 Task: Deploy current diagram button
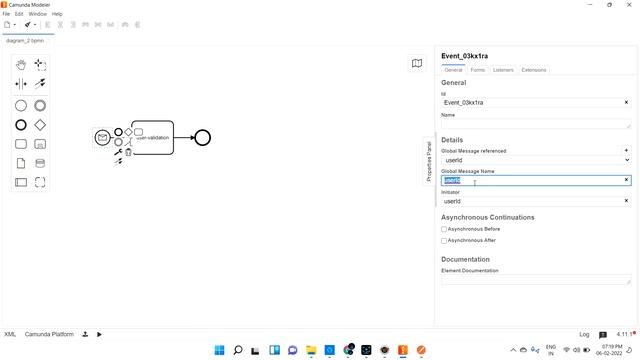85,334
